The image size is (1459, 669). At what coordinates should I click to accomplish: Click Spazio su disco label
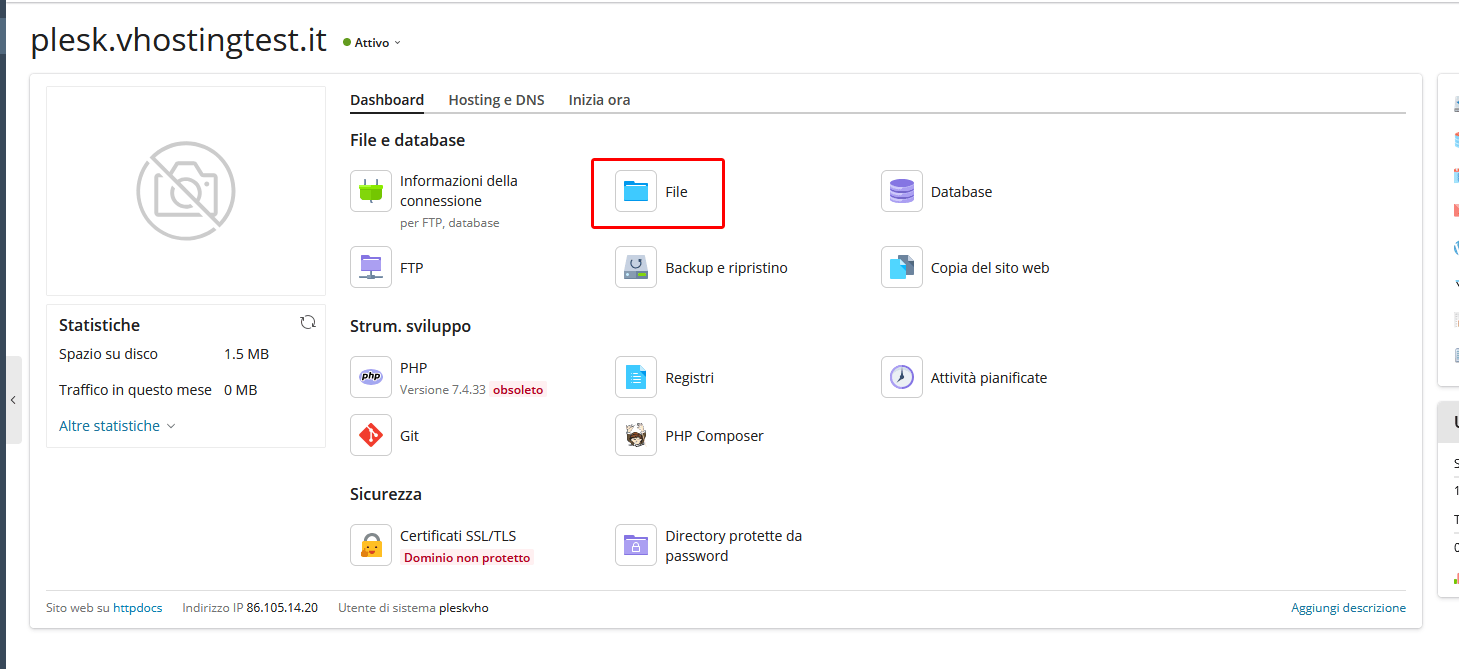pos(108,354)
